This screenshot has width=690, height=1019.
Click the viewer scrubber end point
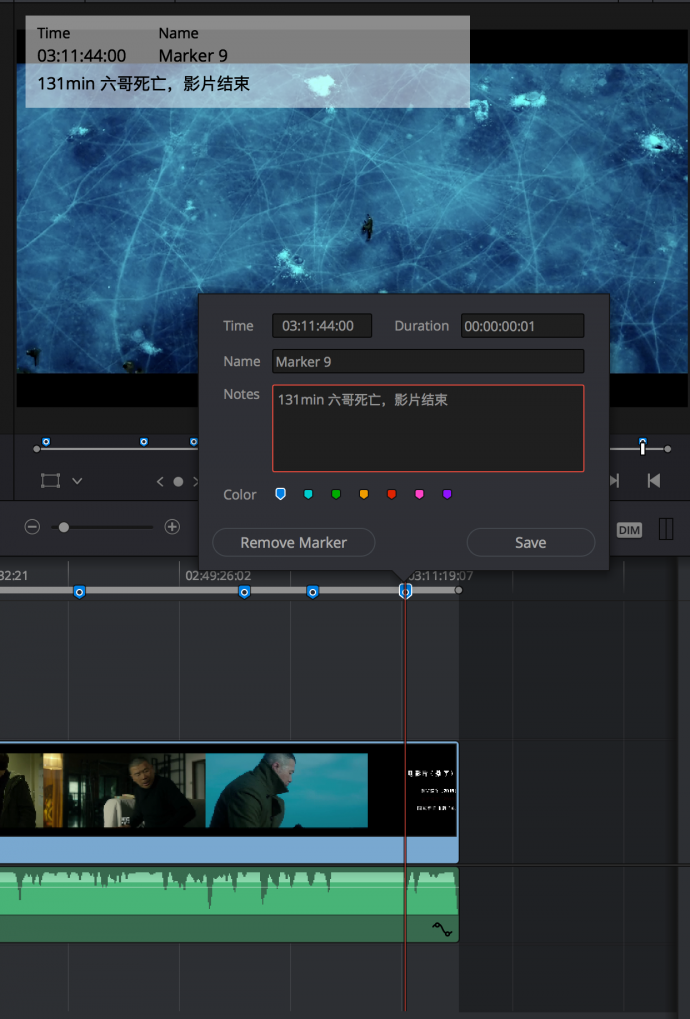[x=667, y=449]
